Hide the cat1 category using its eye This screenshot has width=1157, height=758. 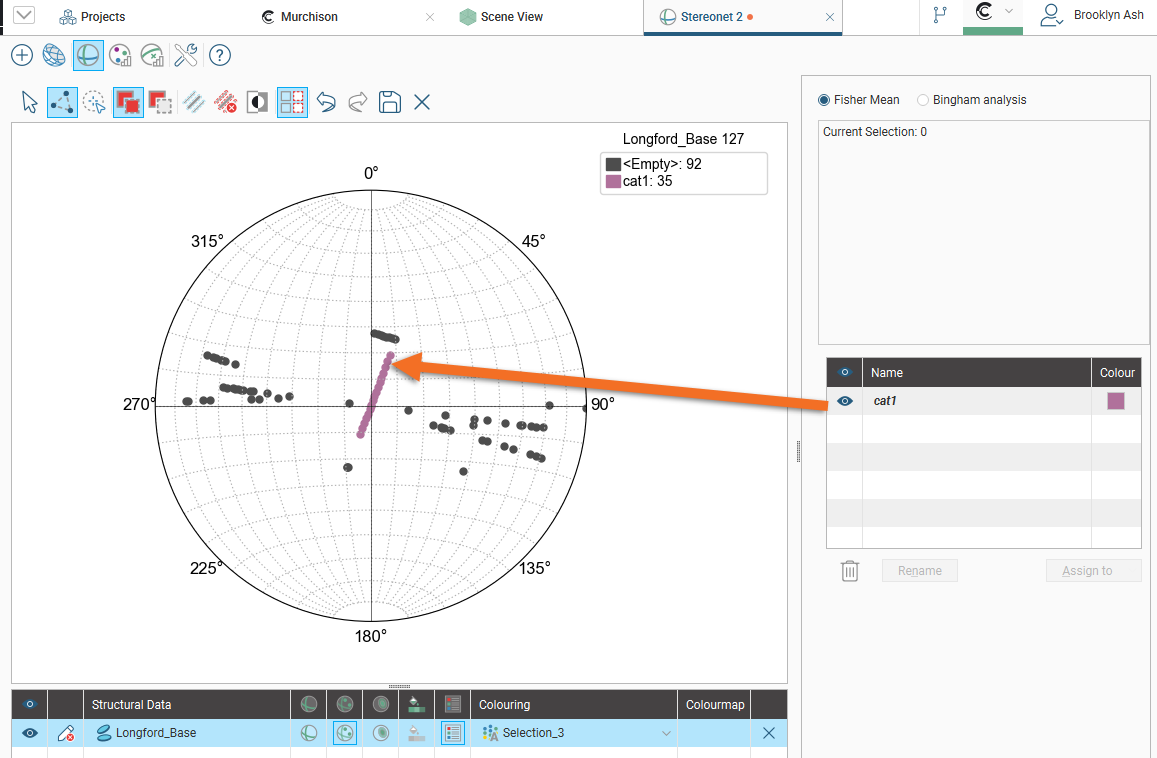point(845,401)
